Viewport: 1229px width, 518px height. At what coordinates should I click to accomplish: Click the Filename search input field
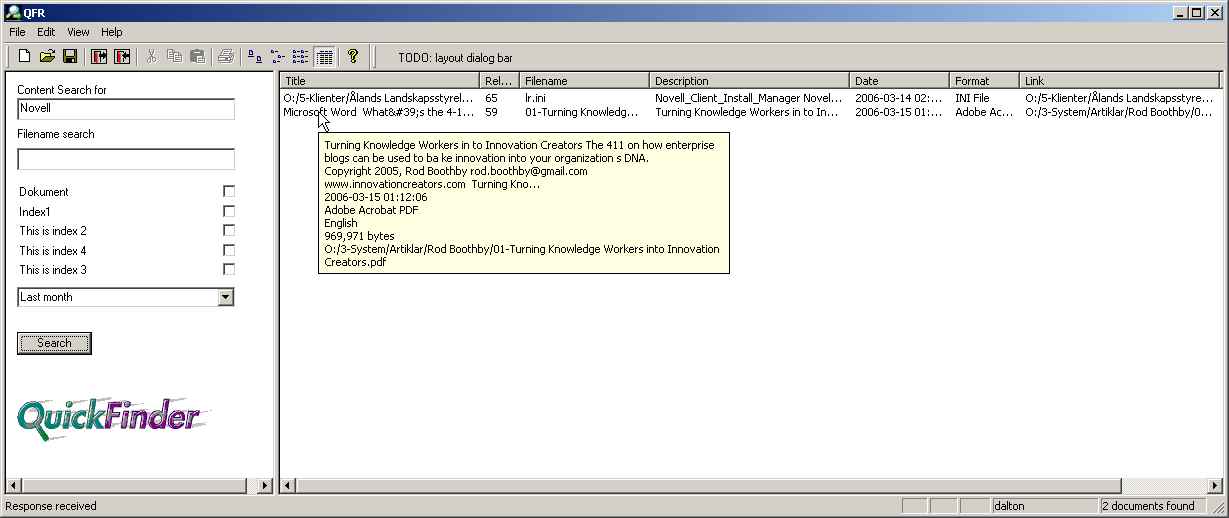(x=126, y=159)
